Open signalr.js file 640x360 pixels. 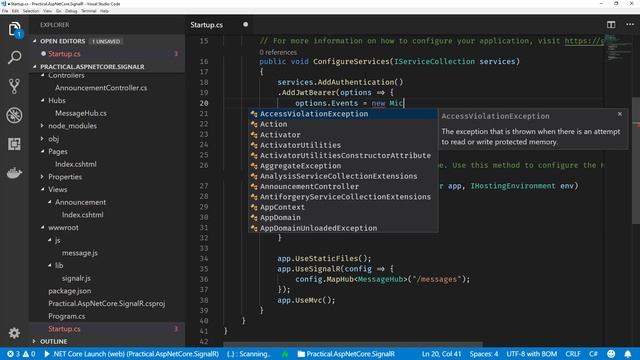coord(76,278)
